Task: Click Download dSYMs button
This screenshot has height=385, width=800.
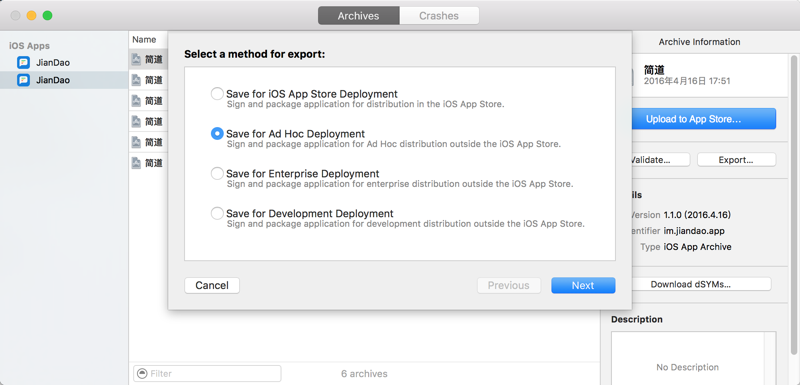Action: tap(701, 285)
